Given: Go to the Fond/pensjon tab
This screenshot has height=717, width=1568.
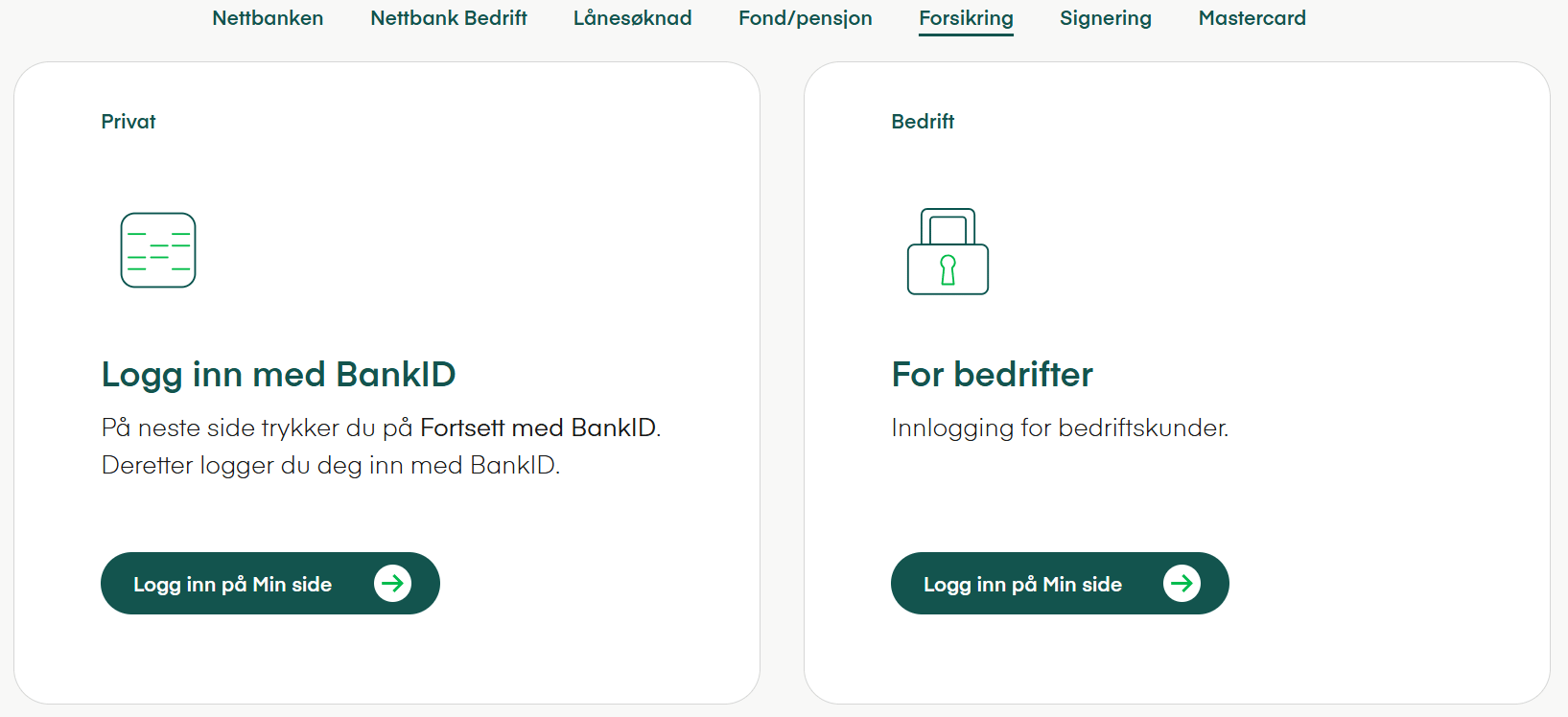Looking at the screenshot, I should (805, 18).
